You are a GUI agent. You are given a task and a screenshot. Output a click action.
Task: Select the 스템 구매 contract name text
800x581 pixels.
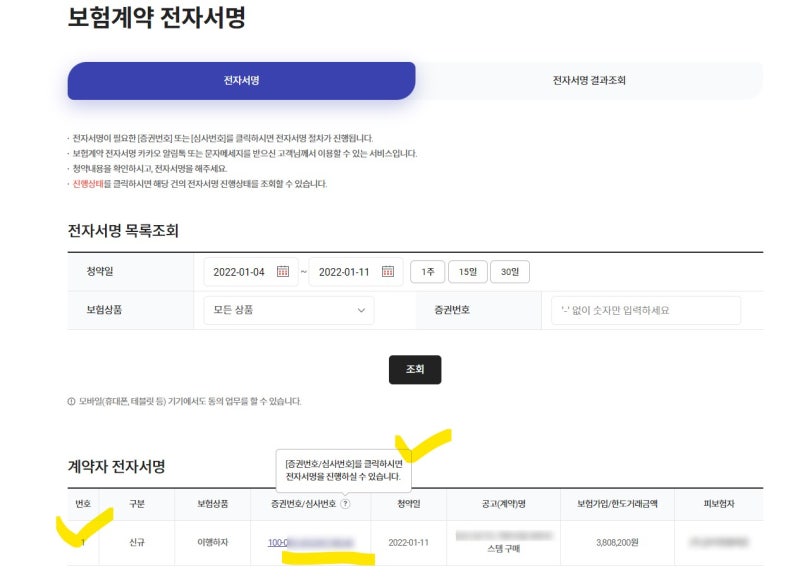point(504,549)
